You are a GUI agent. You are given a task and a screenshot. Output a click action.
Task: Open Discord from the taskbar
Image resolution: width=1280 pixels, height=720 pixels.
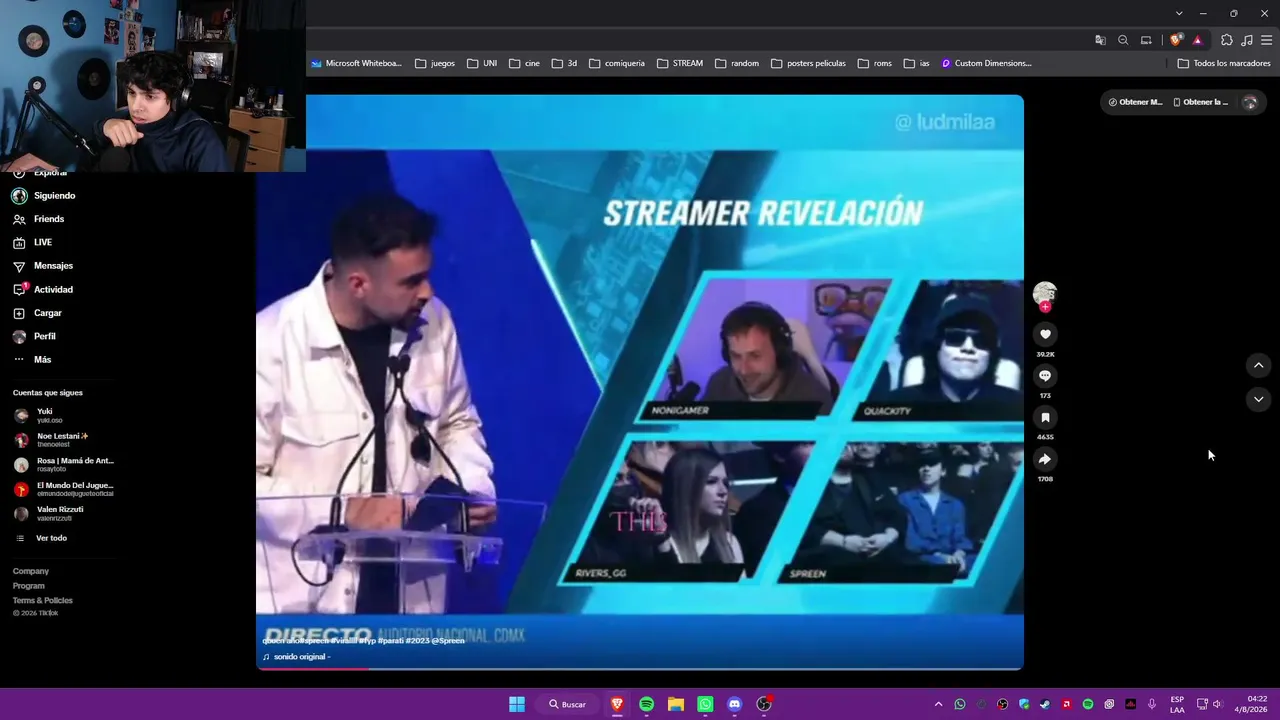coord(735,704)
